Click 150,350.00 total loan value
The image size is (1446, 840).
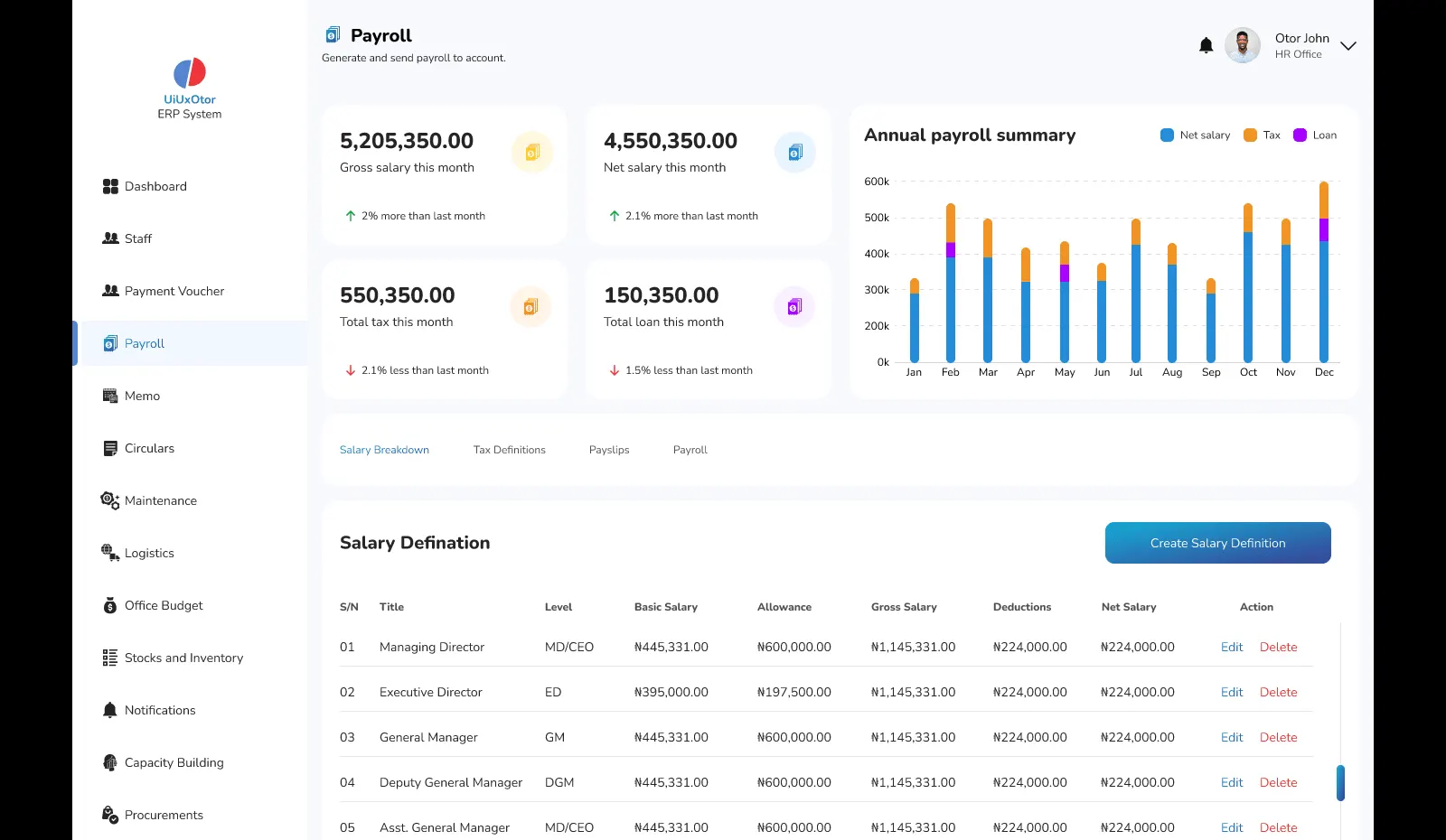point(662,295)
